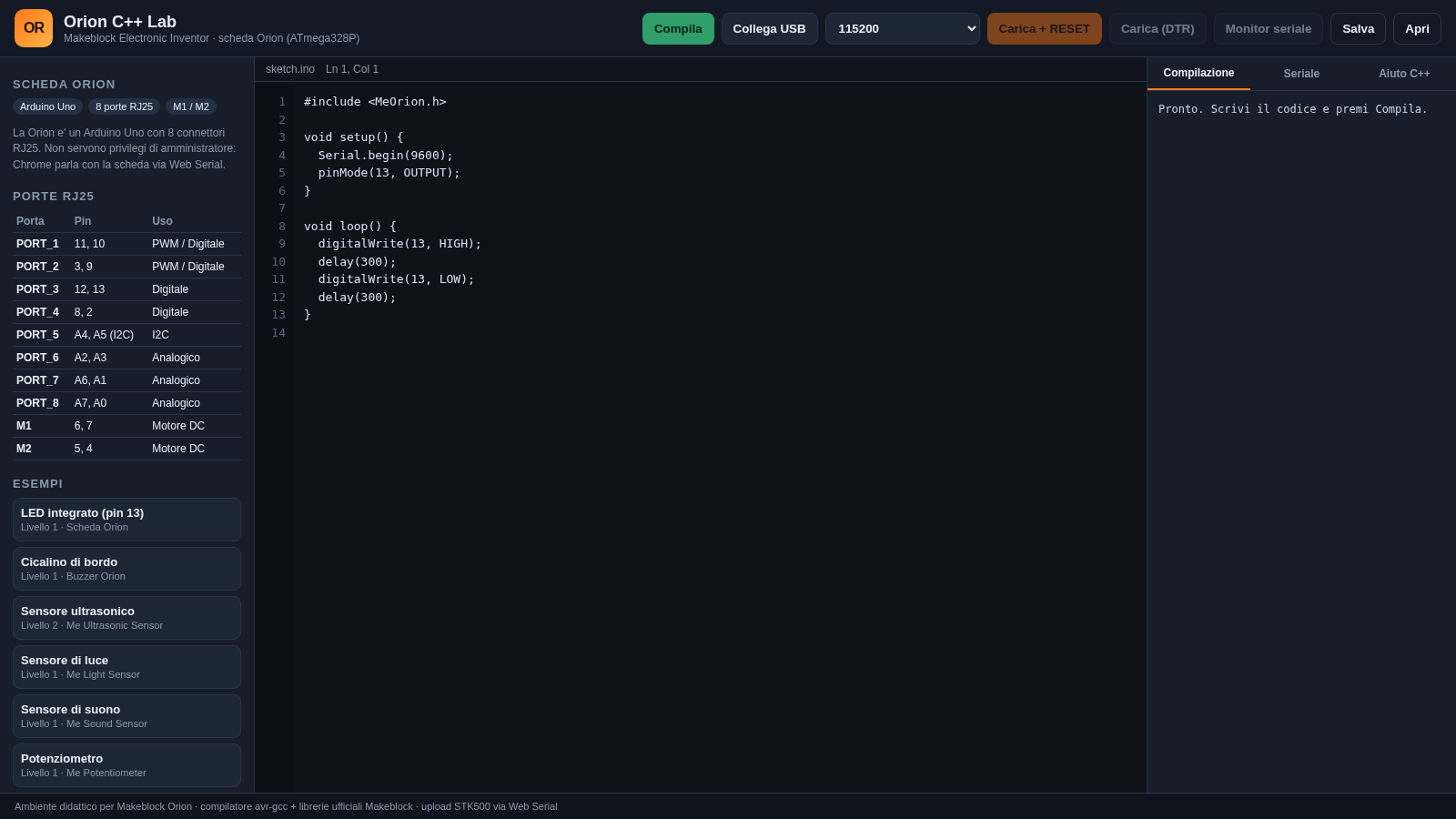The height and width of the screenshot is (819, 1456).
Task: Click the Arduino Uno badge
Action: (x=47, y=106)
